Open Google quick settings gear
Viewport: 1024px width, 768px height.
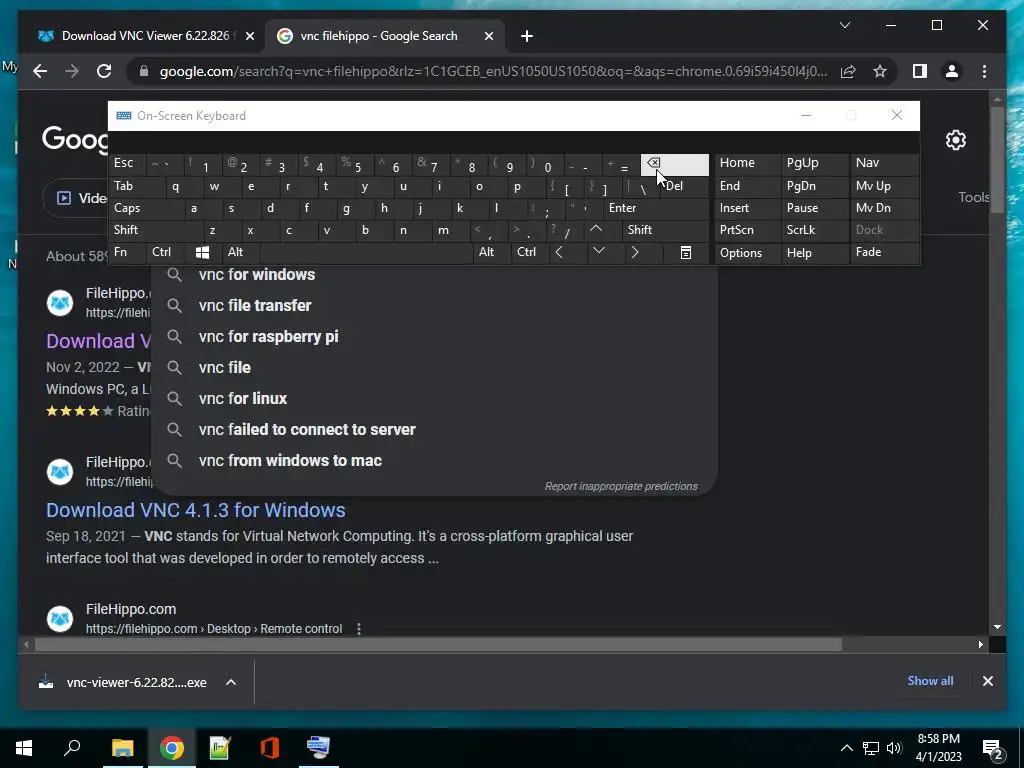(955, 140)
